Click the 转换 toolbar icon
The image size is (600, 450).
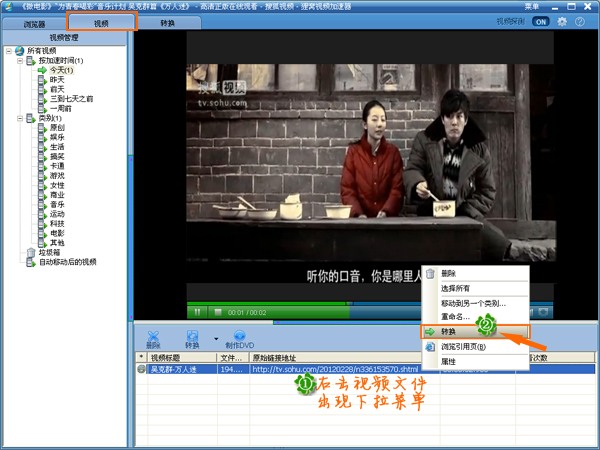192,339
